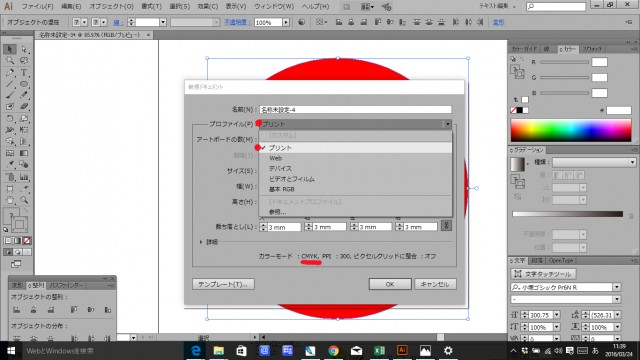Open the workspace switcher テキスト編集

click(498, 6)
